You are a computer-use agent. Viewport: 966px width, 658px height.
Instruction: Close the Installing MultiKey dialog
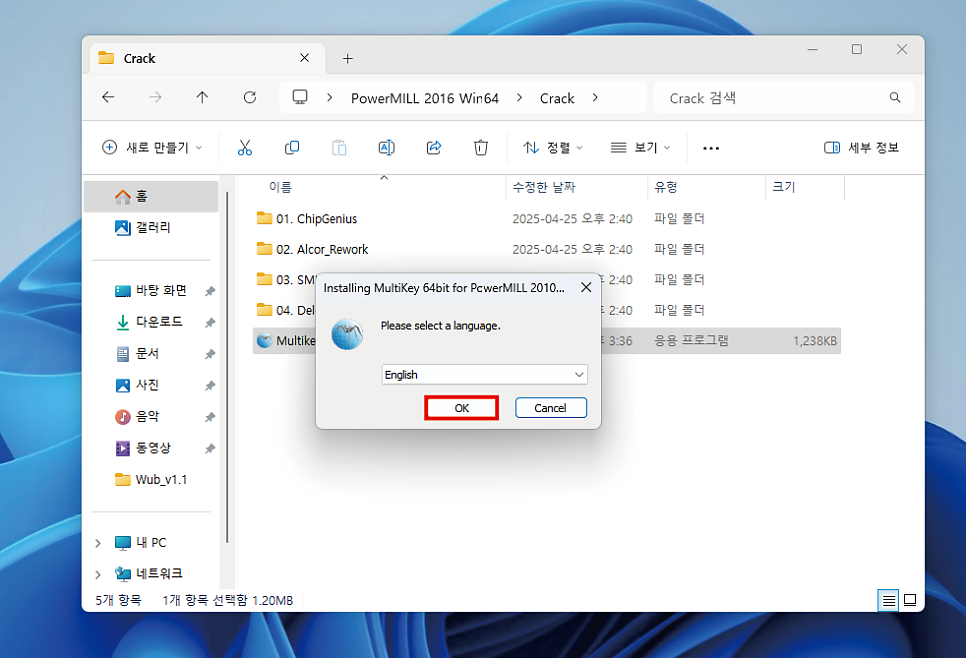(586, 288)
